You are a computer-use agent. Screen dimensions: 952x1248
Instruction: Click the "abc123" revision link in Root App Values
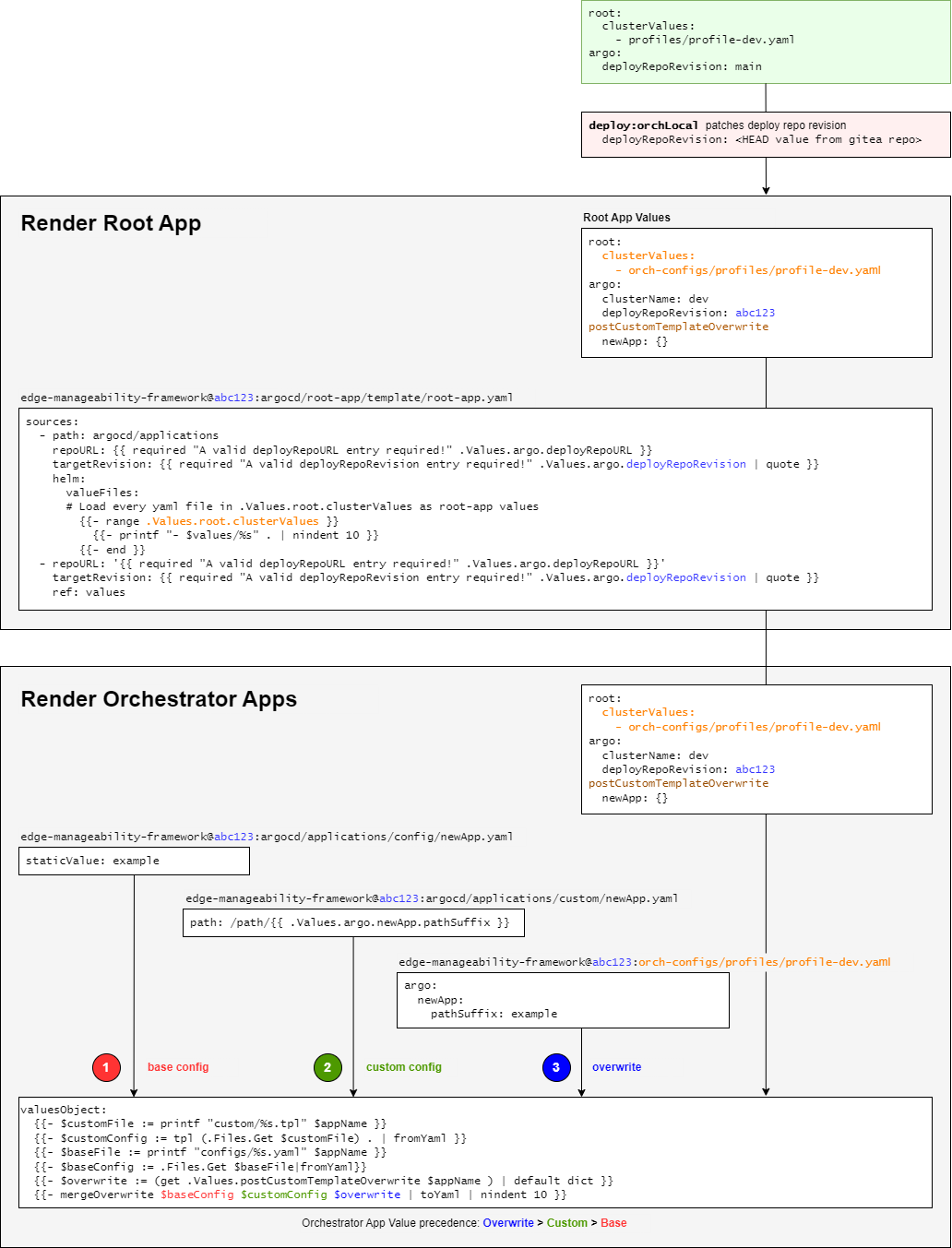pos(755,312)
